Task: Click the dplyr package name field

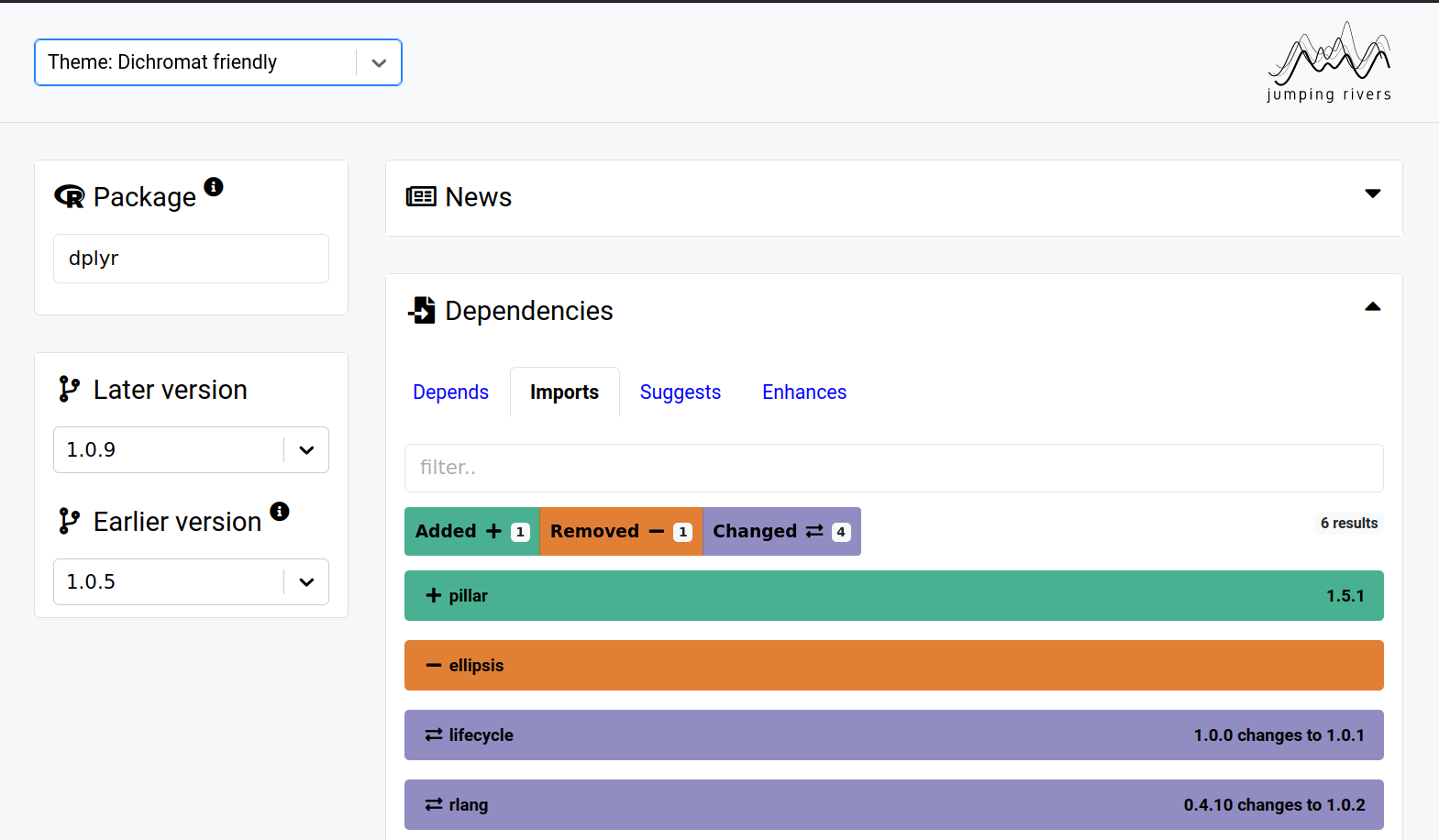Action: (191, 259)
